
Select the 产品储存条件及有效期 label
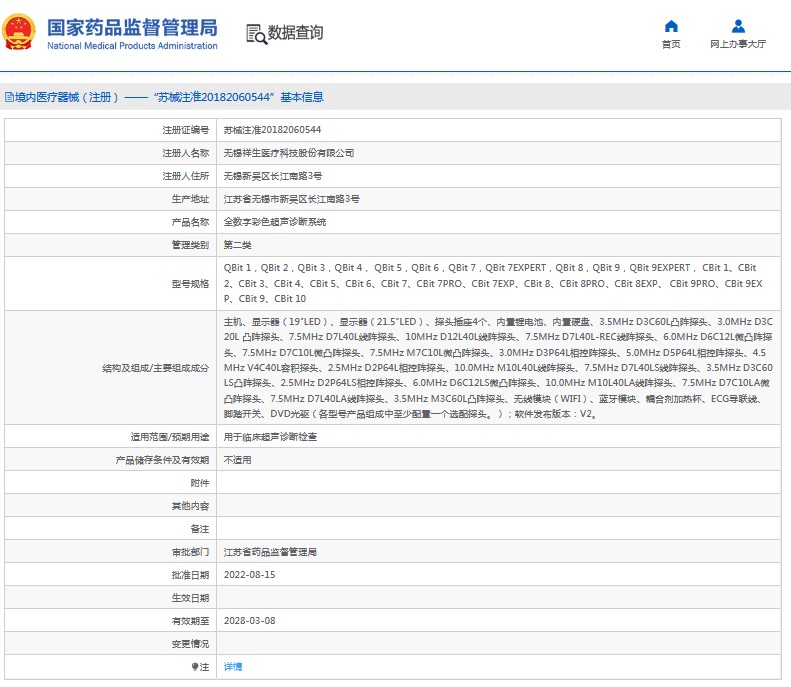[x=162, y=460]
